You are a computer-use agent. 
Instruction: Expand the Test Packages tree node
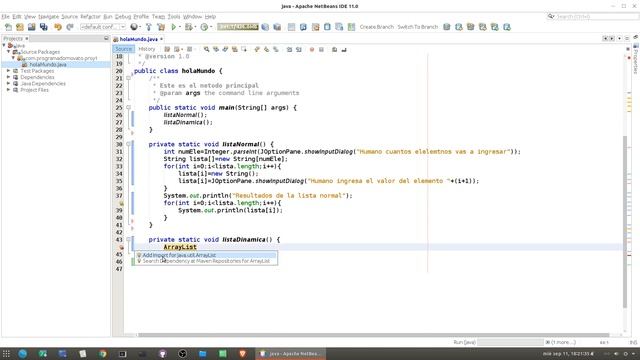9,71
